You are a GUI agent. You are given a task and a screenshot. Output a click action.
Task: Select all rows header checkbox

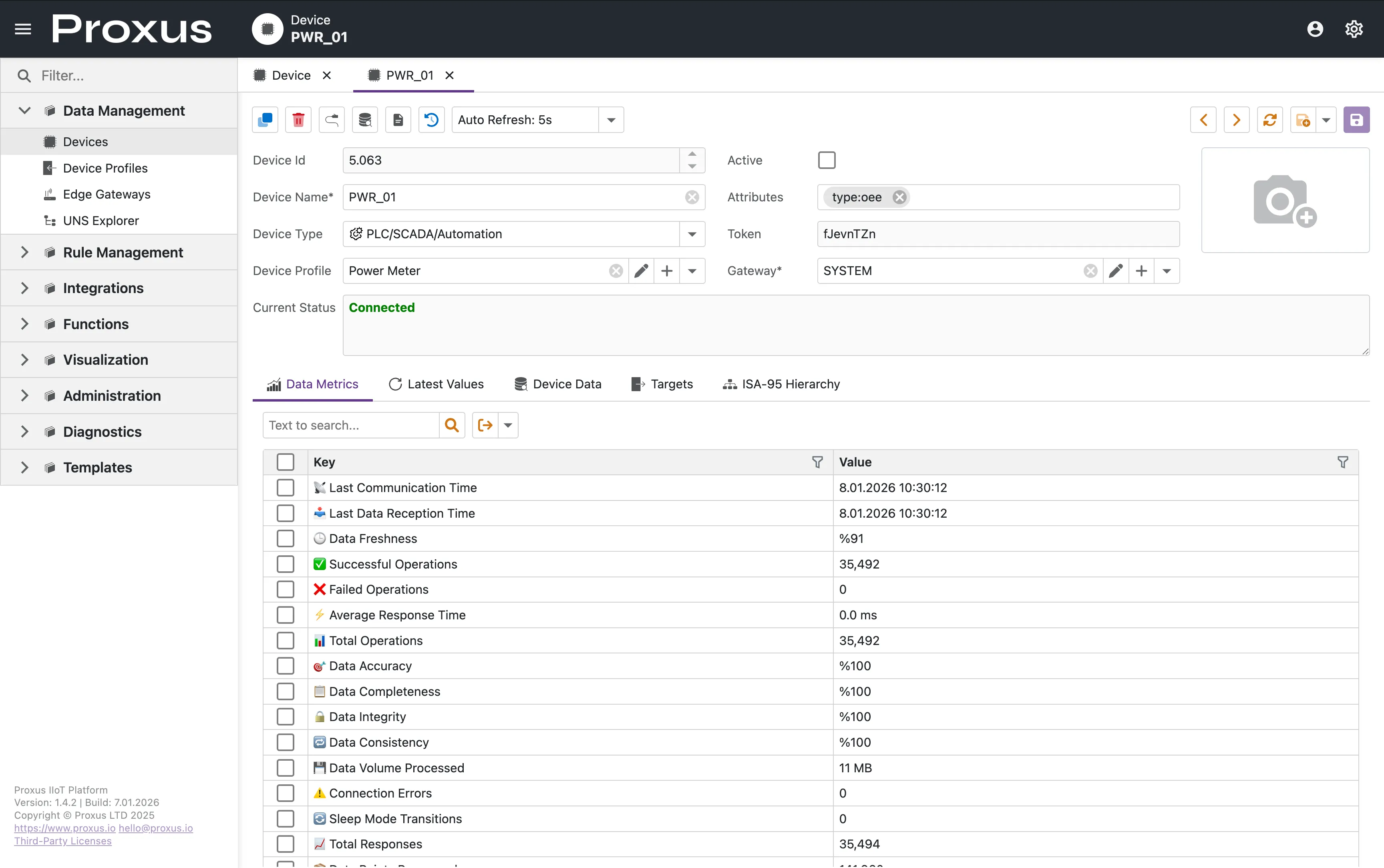(285, 462)
